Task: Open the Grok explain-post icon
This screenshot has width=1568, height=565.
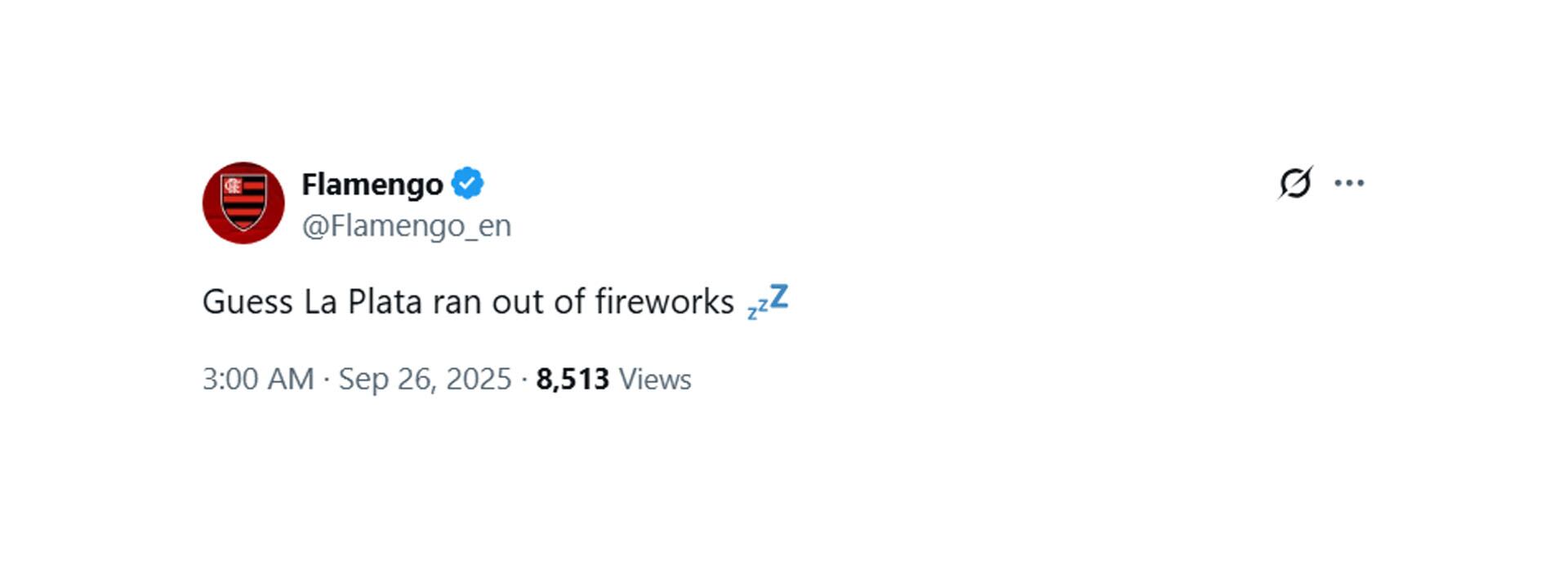Action: [1295, 183]
